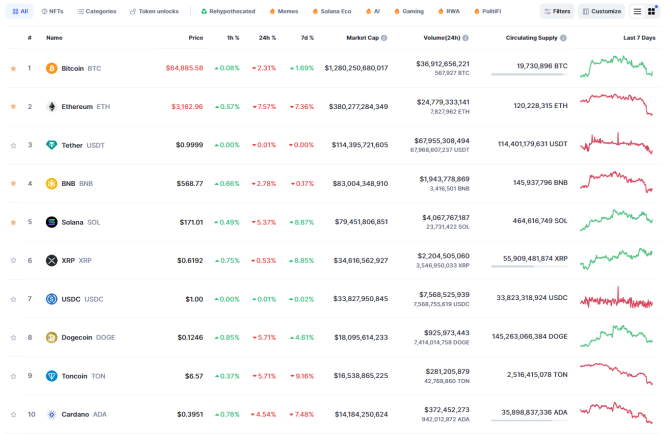The height and width of the screenshot is (434, 665).
Task: Sort table by Market Cap header
Action: coord(363,38)
